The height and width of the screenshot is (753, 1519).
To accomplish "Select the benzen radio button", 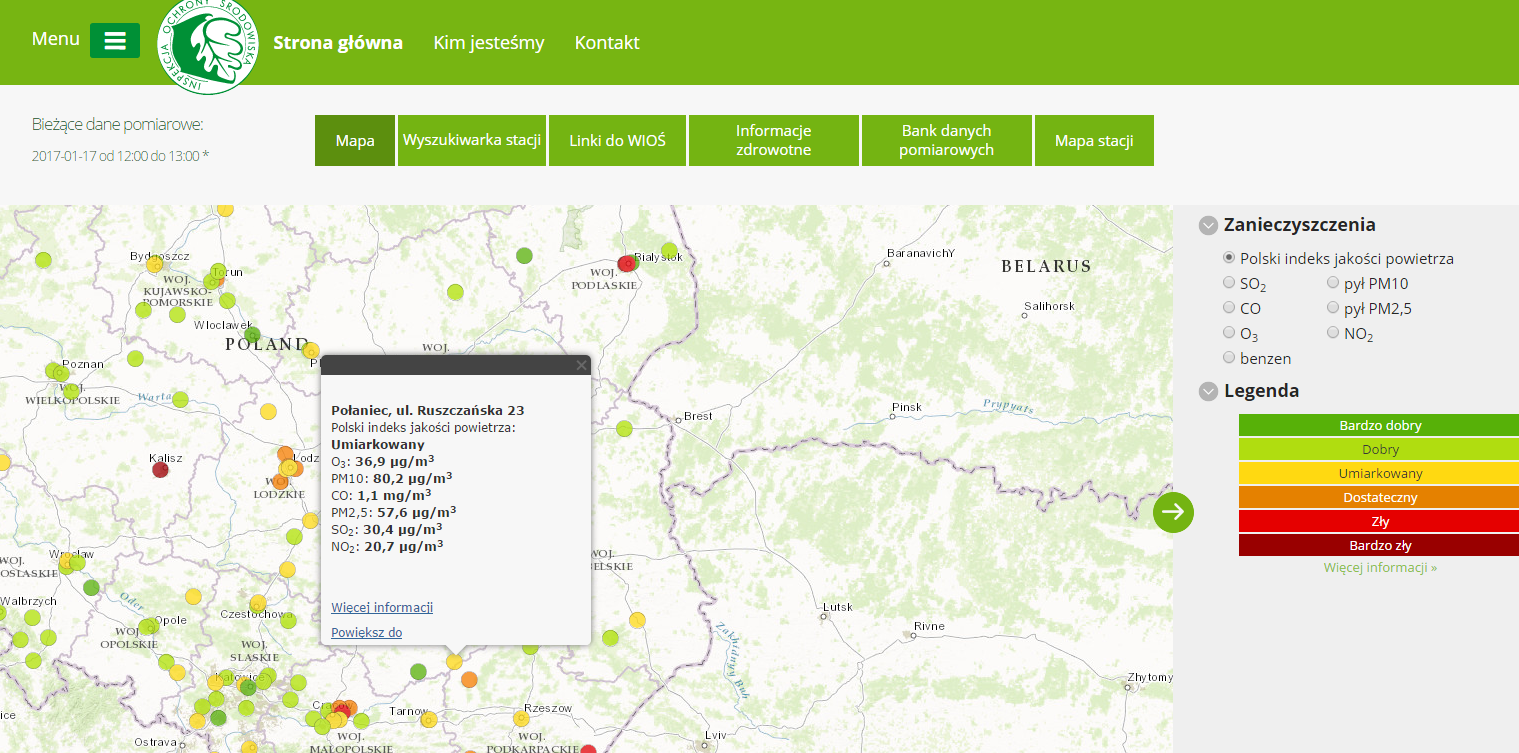I will coord(1230,358).
